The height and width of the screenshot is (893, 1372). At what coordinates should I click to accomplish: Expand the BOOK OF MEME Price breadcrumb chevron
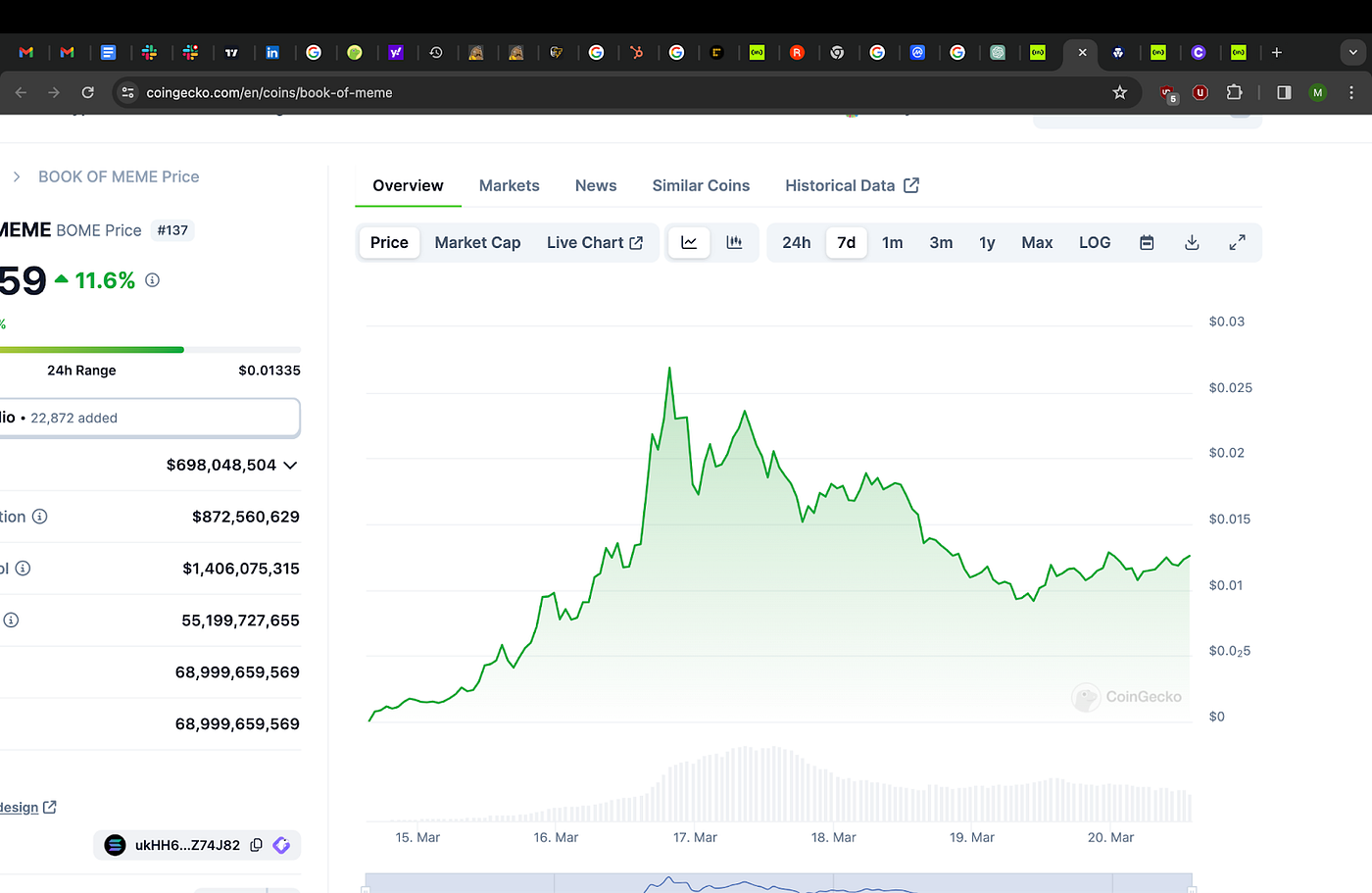(x=17, y=176)
